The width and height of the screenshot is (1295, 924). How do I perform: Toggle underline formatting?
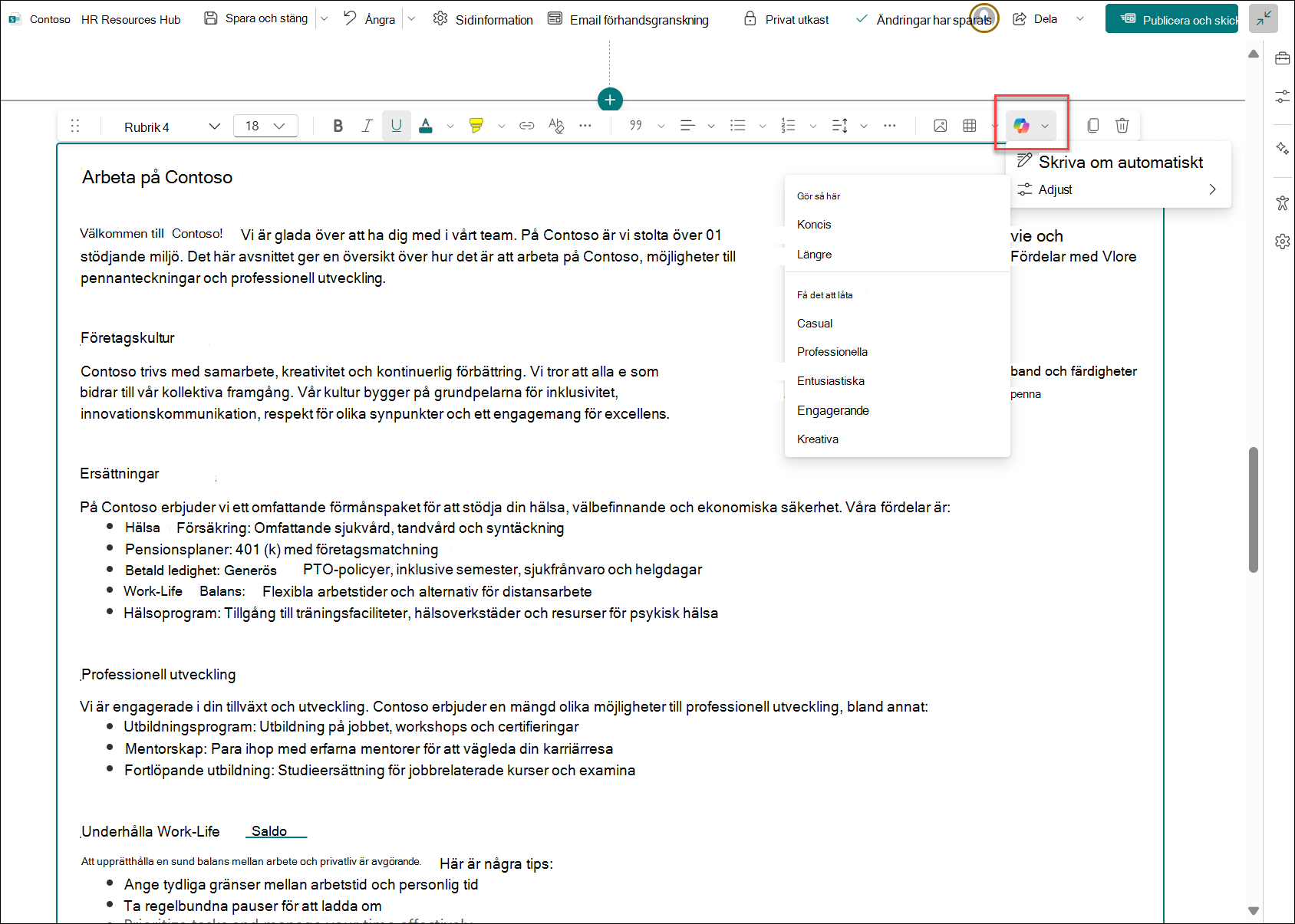[396, 126]
